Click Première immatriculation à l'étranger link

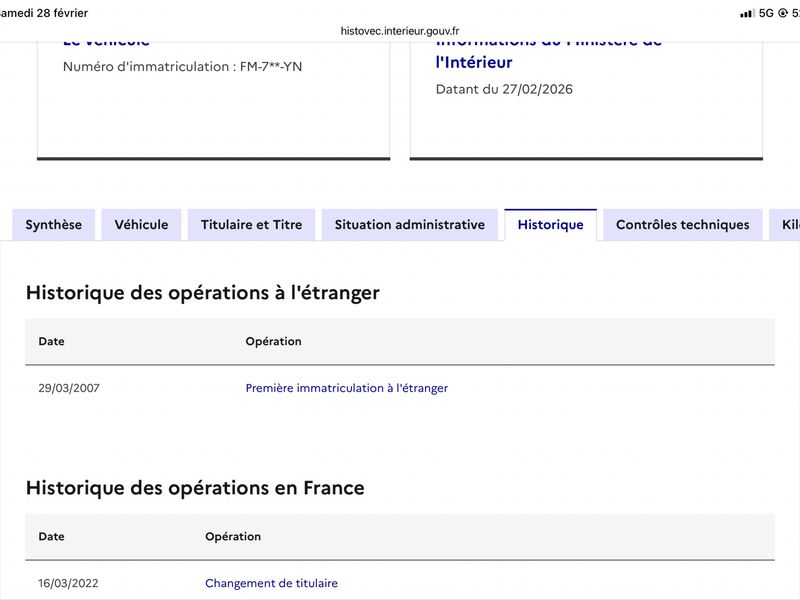tap(346, 388)
